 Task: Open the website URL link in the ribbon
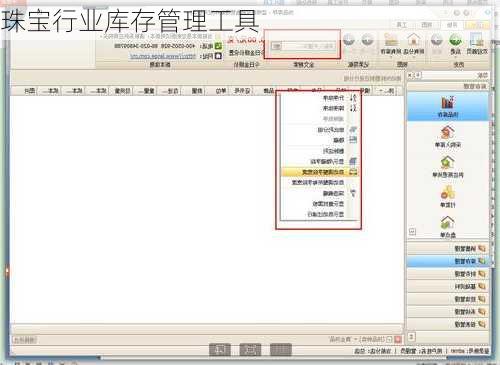pyautogui.click(x=163, y=56)
